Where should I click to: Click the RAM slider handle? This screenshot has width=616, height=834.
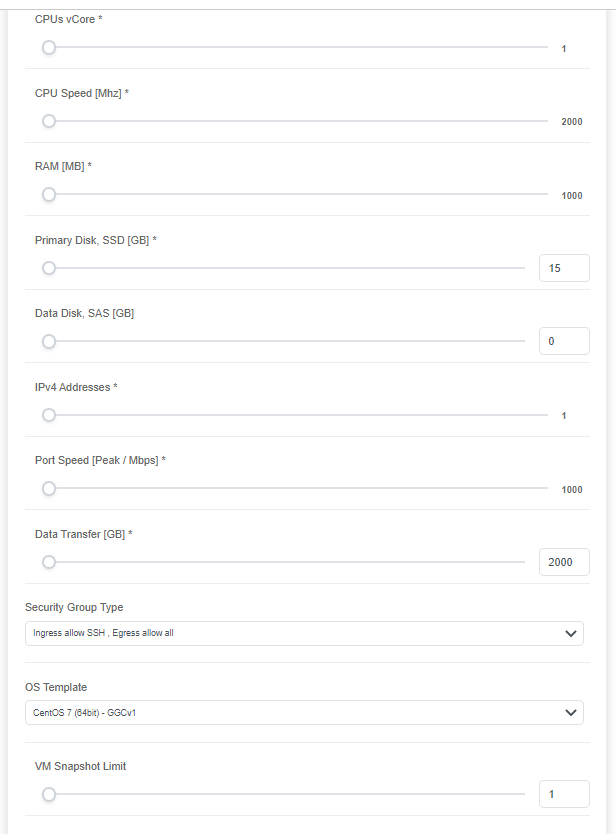click(48, 195)
